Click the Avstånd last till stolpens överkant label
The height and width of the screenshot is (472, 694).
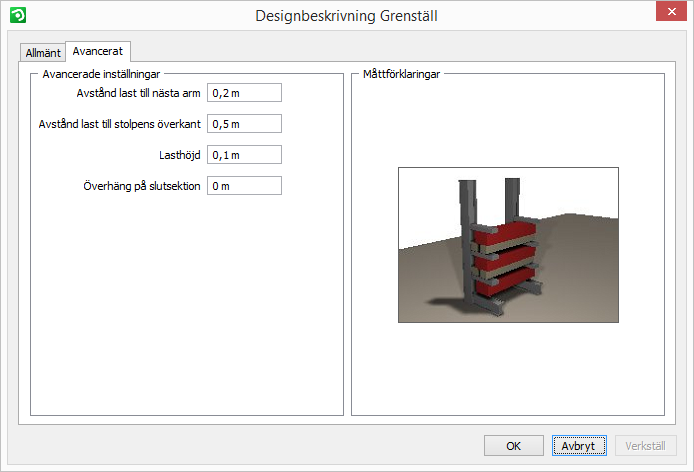pyautogui.click(x=120, y=124)
